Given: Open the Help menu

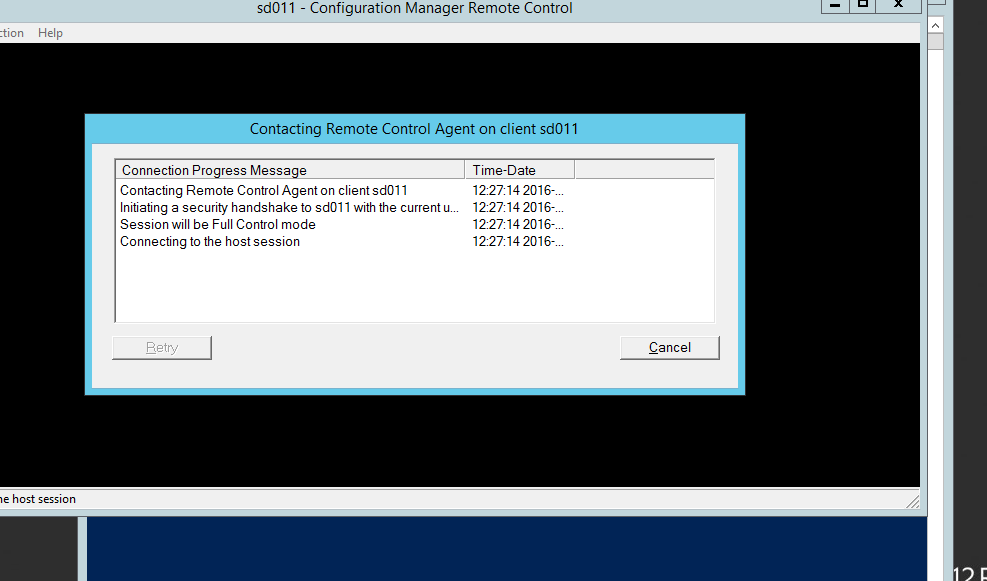Looking at the screenshot, I should pos(50,32).
